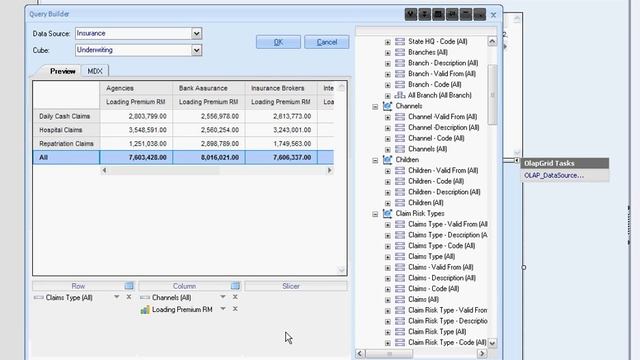640x360 pixels.
Task: Click the cell value 8,016,021.00
Action: tap(209, 157)
